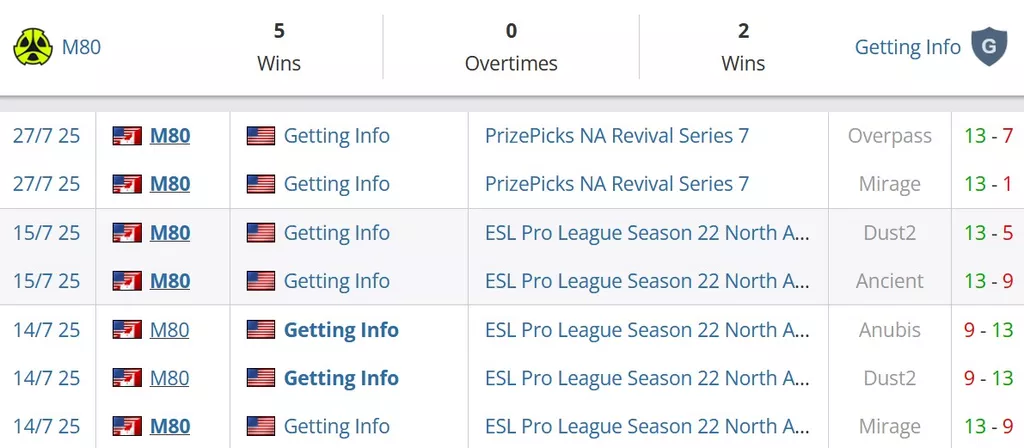Click M80 flag icon in Anubis row

point(127,330)
